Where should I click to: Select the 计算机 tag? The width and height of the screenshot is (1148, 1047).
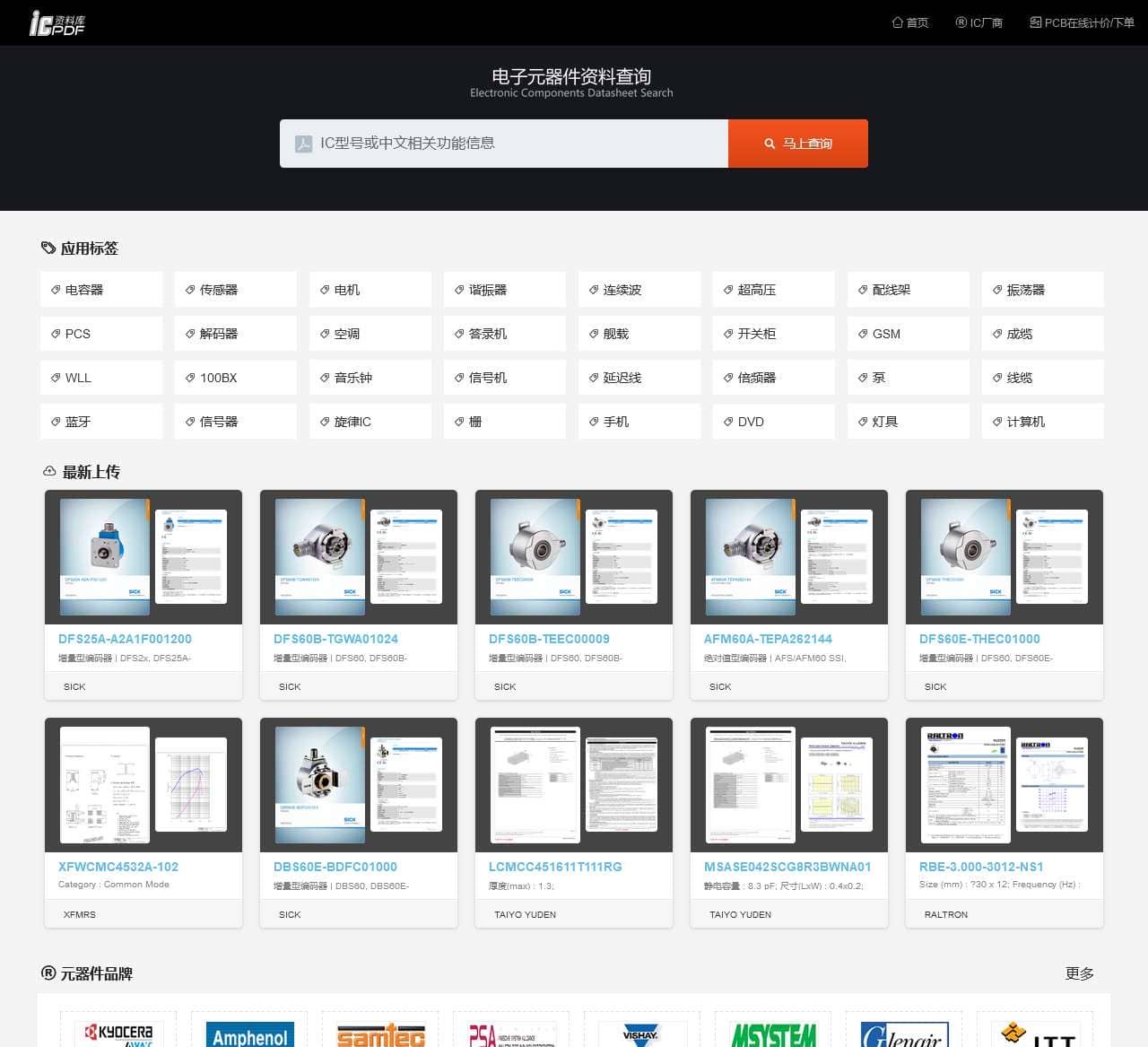point(1043,422)
